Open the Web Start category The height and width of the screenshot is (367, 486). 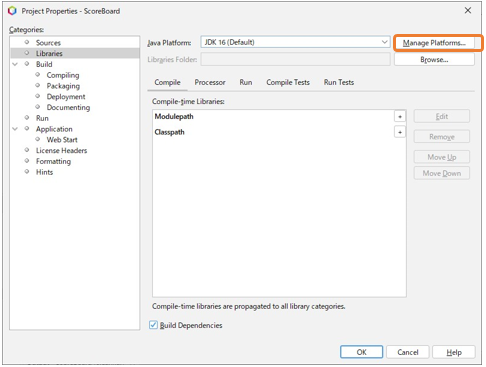click(62, 140)
